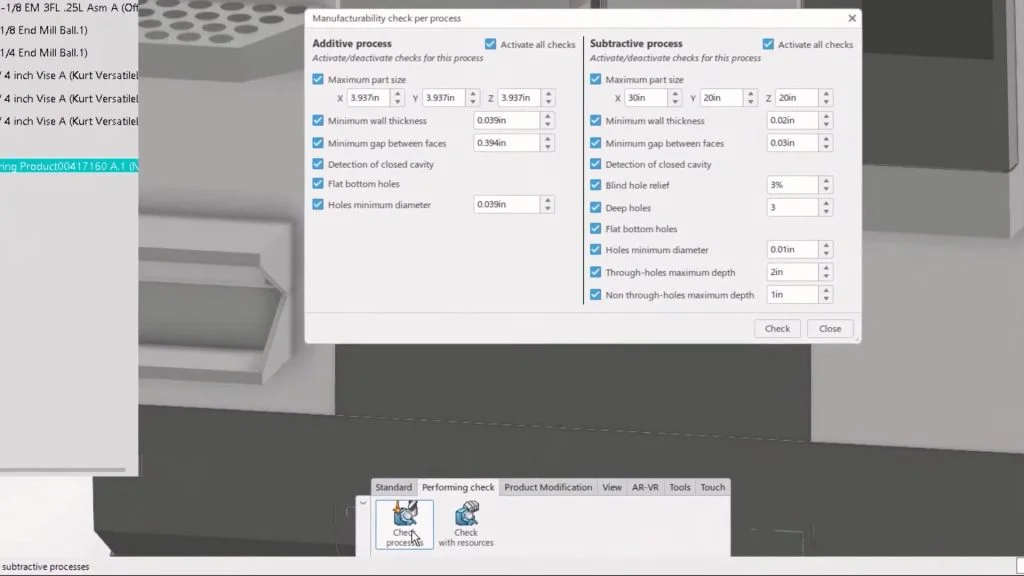Screen dimensions: 1024x576
Task: Uncheck Blind hole relief option
Action: point(596,185)
